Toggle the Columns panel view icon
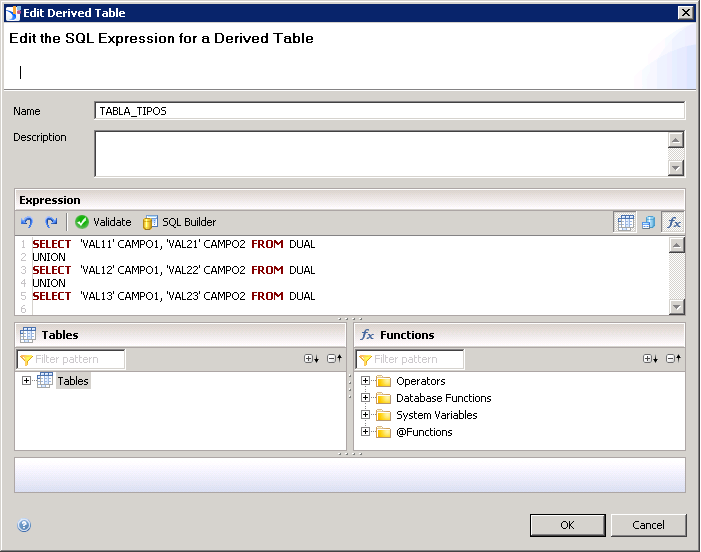Screen dimensions: 701x552 coord(649,223)
